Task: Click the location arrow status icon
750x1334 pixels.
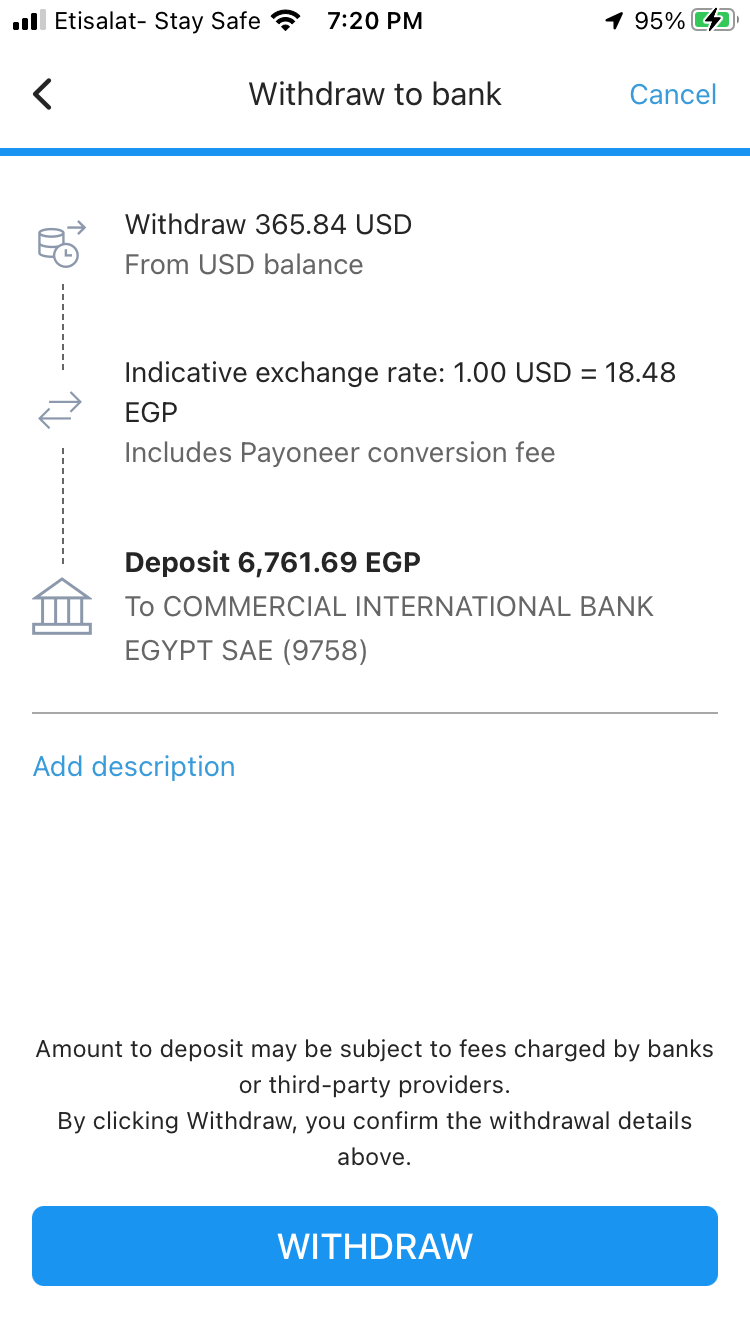Action: [614, 21]
